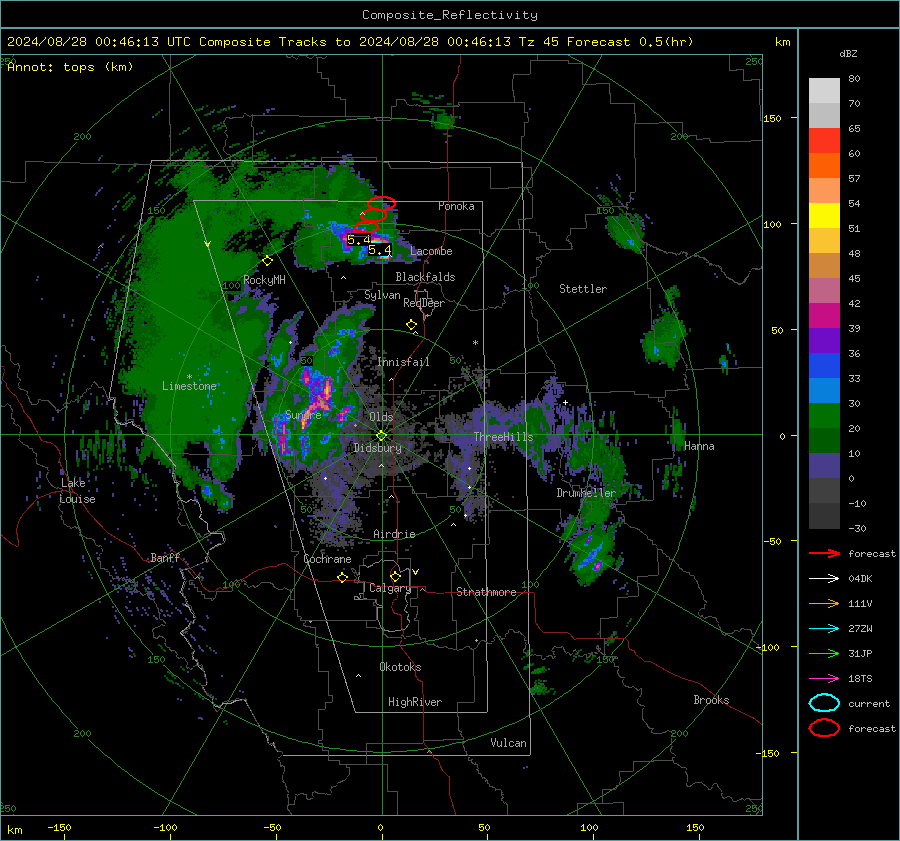This screenshot has width=900, height=841.
Task: Pick the yellow 54-51 dBZ color block
Action: coord(824,215)
